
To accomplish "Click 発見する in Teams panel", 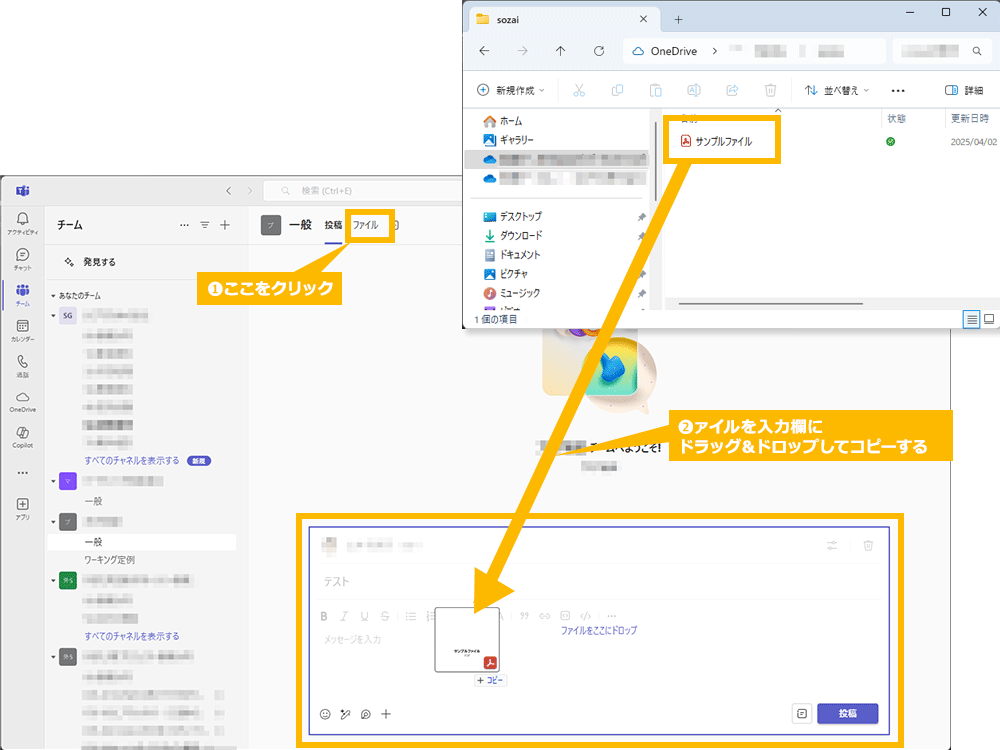I will pos(90,262).
